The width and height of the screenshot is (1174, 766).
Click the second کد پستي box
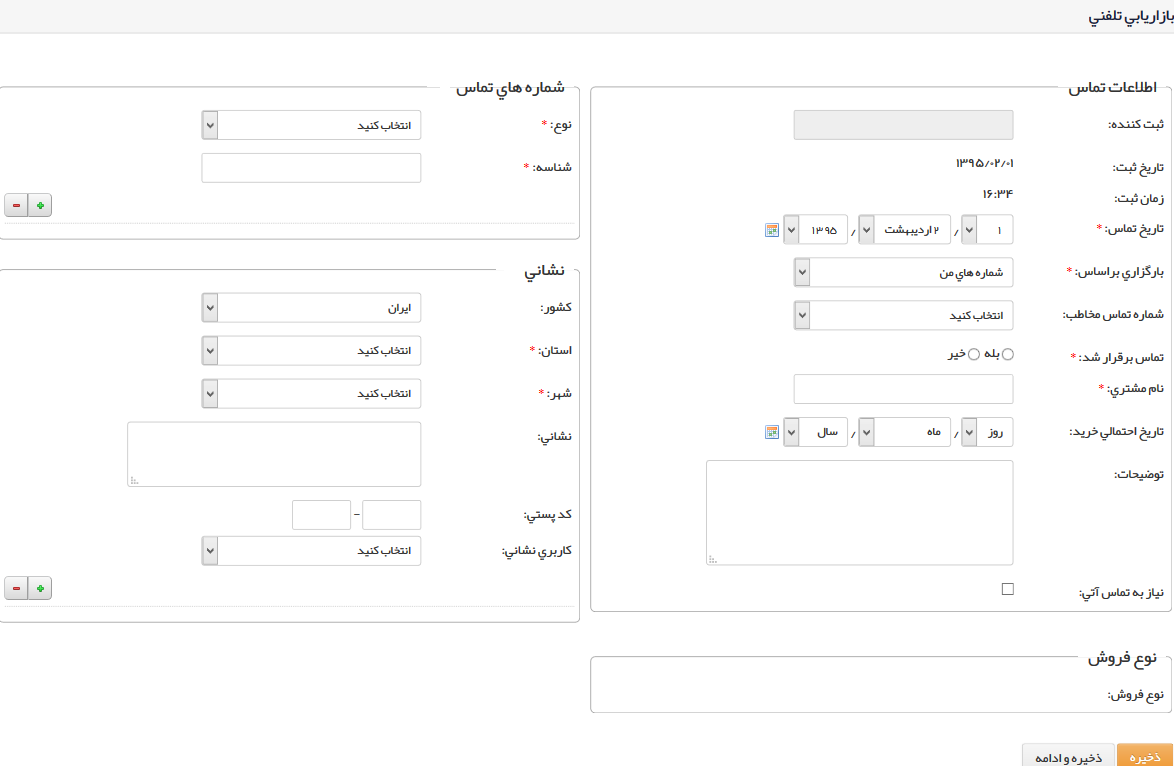point(321,515)
